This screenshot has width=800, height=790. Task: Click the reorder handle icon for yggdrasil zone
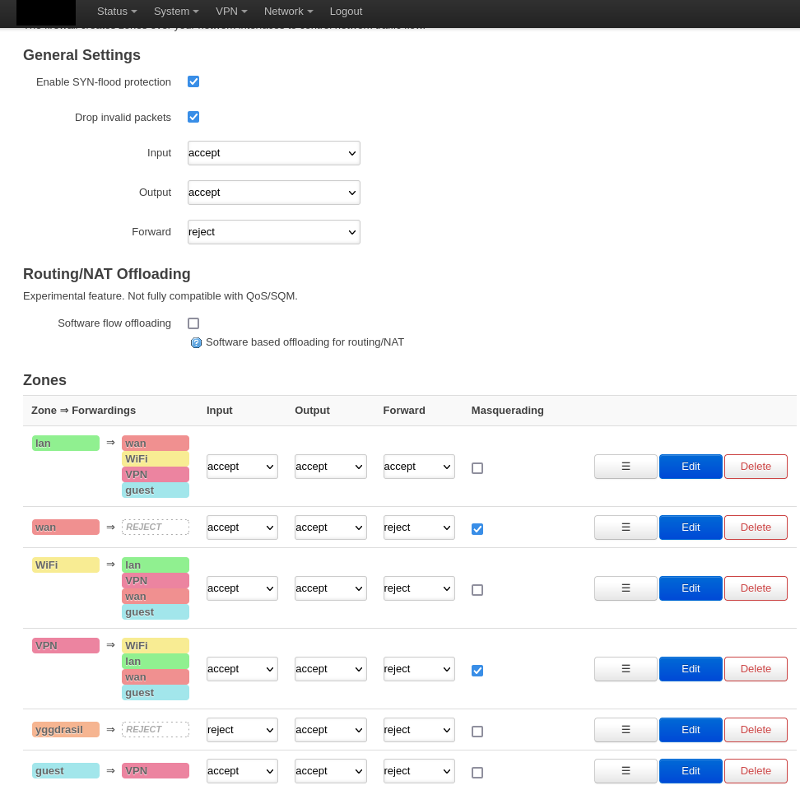626,730
